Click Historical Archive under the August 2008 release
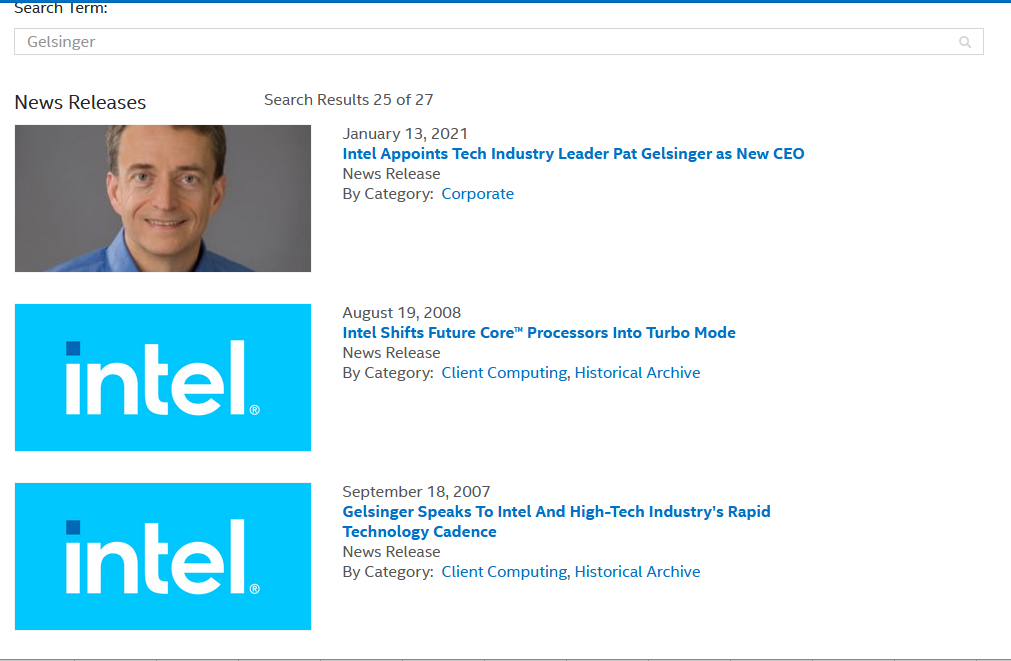Image resolution: width=1011 pixels, height=661 pixels. 637,373
